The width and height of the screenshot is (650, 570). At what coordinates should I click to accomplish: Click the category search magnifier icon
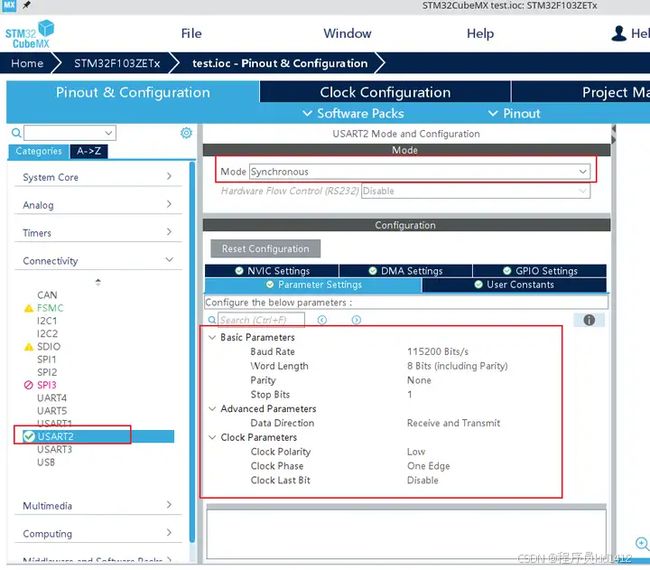[16, 133]
